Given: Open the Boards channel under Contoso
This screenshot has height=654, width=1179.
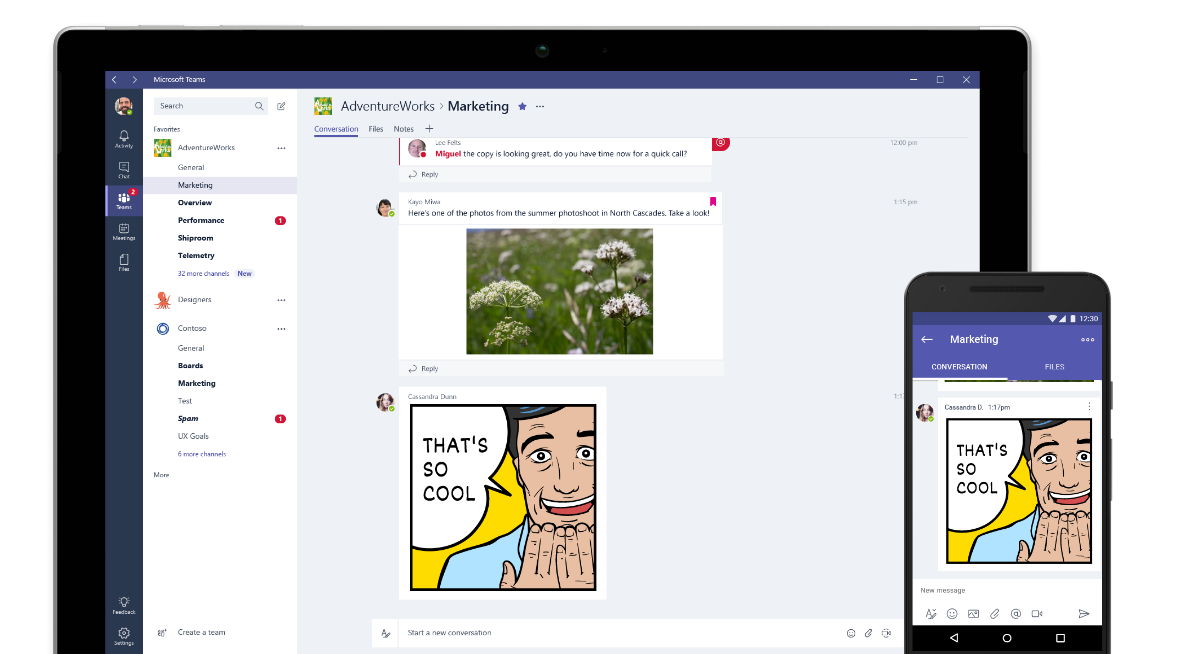Looking at the screenshot, I should coord(190,366).
